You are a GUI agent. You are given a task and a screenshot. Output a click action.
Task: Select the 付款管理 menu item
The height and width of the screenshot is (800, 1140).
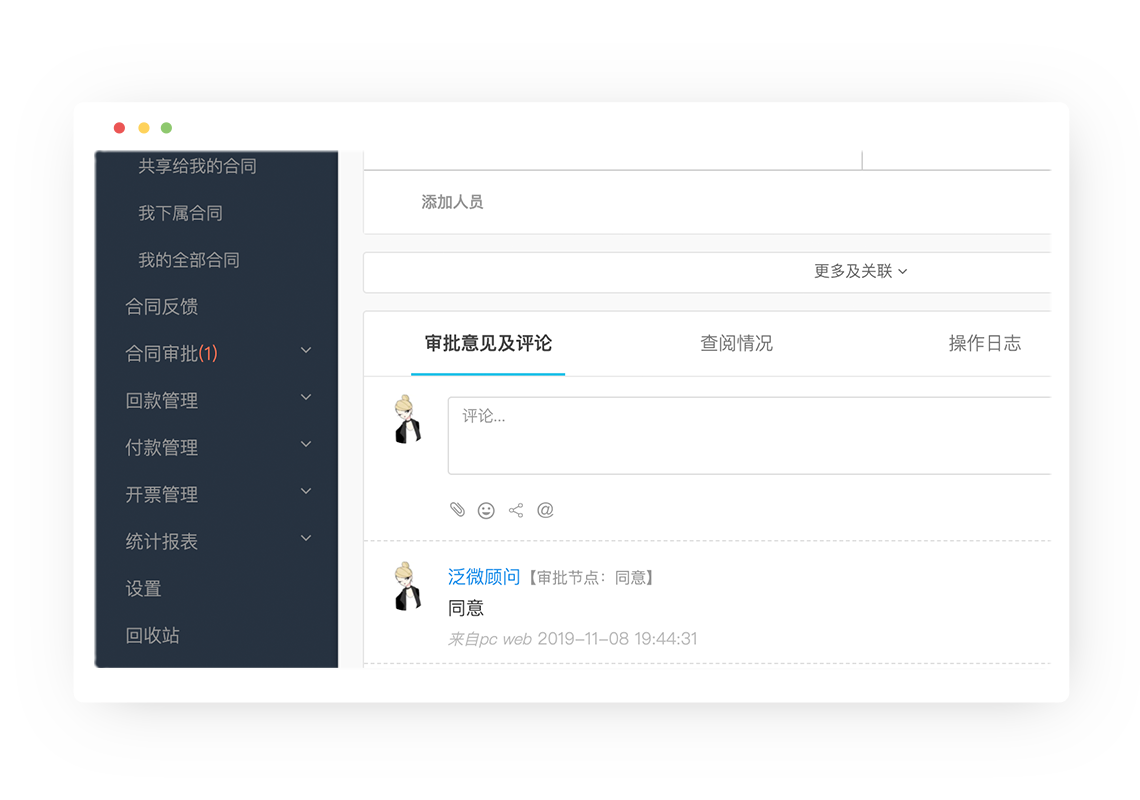pyautogui.click(x=161, y=447)
